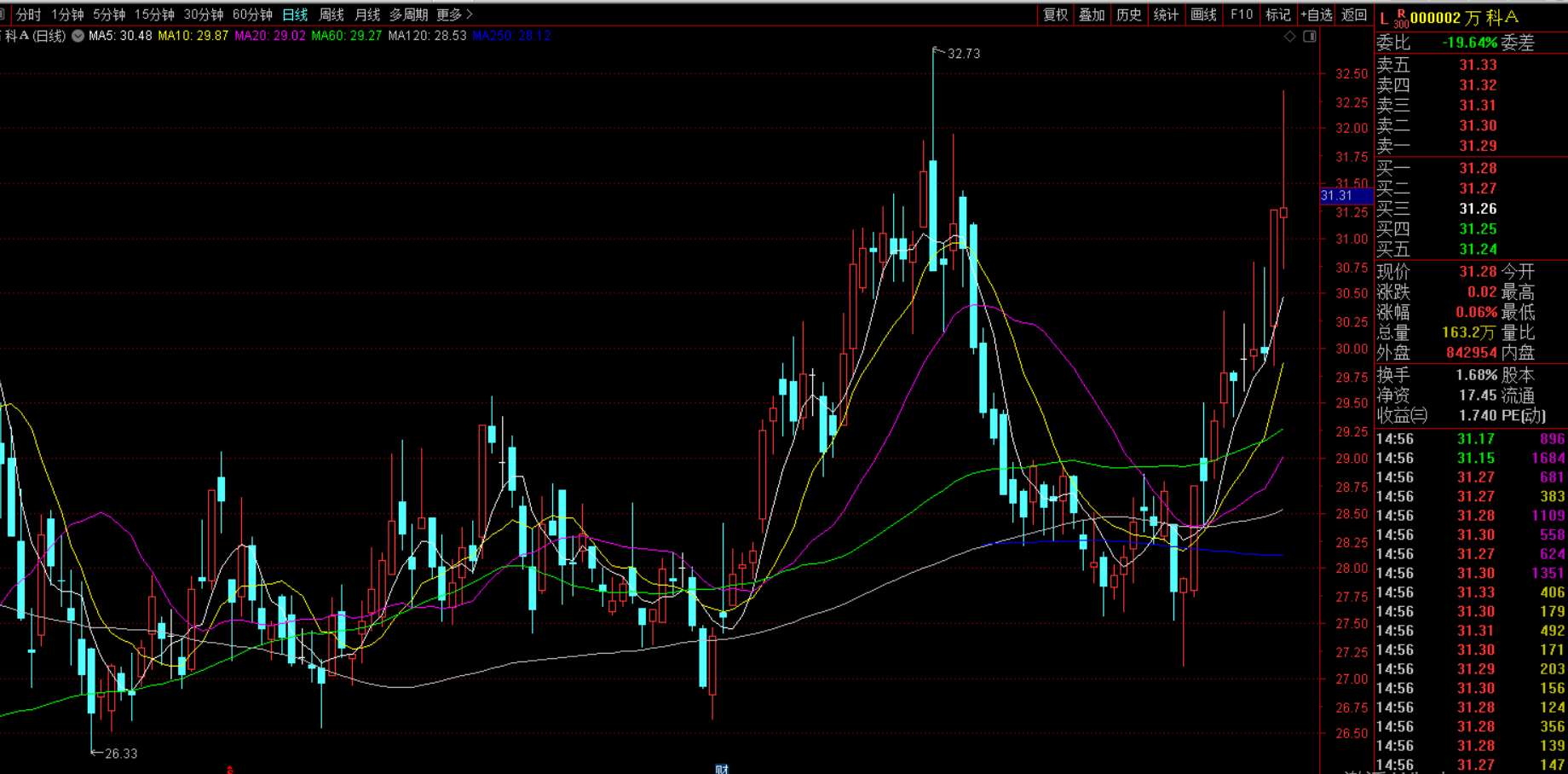Image resolution: width=1568 pixels, height=774 pixels.
Task: Open the 多周期 multi-period view
Action: 408,14
